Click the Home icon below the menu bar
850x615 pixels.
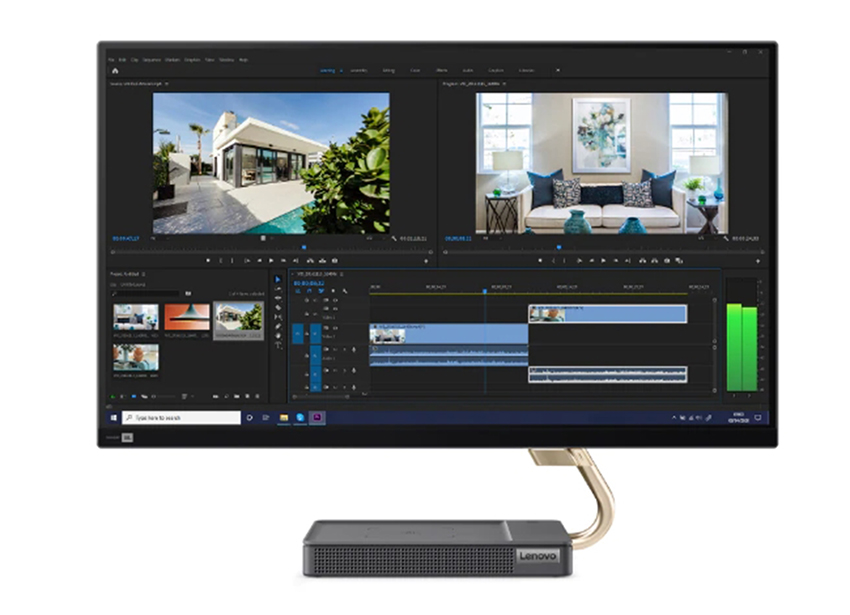pyautogui.click(x=115, y=71)
